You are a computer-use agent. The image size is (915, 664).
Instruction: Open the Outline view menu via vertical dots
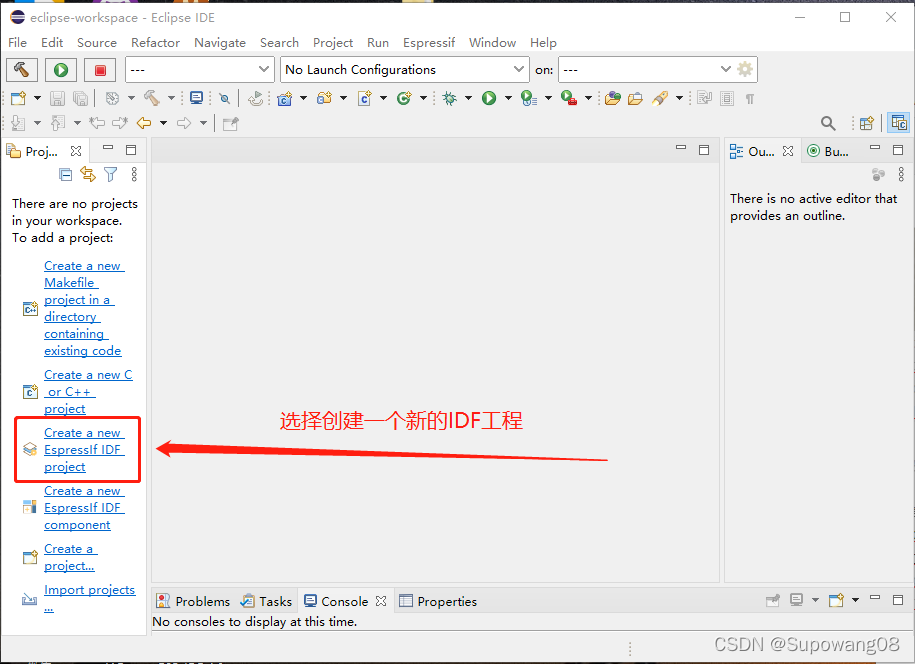point(899,174)
